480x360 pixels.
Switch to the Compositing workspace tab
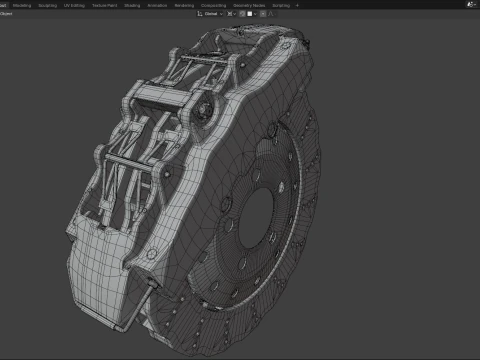pos(213,5)
